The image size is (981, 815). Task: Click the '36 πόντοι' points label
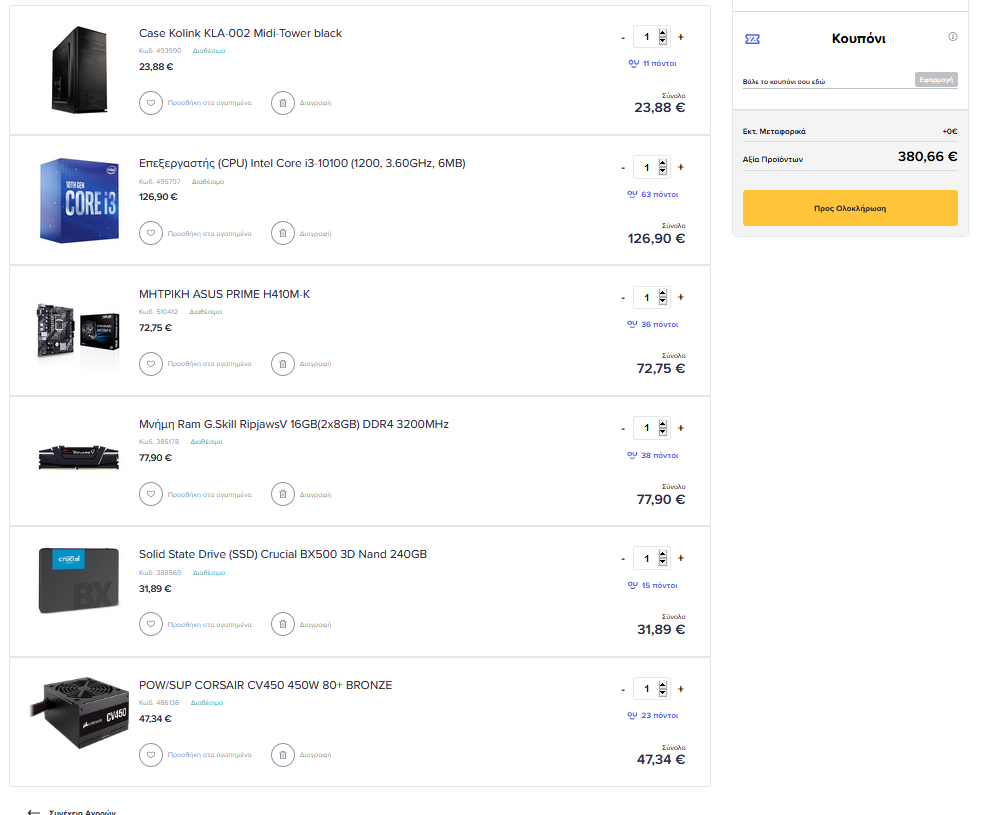(x=659, y=325)
